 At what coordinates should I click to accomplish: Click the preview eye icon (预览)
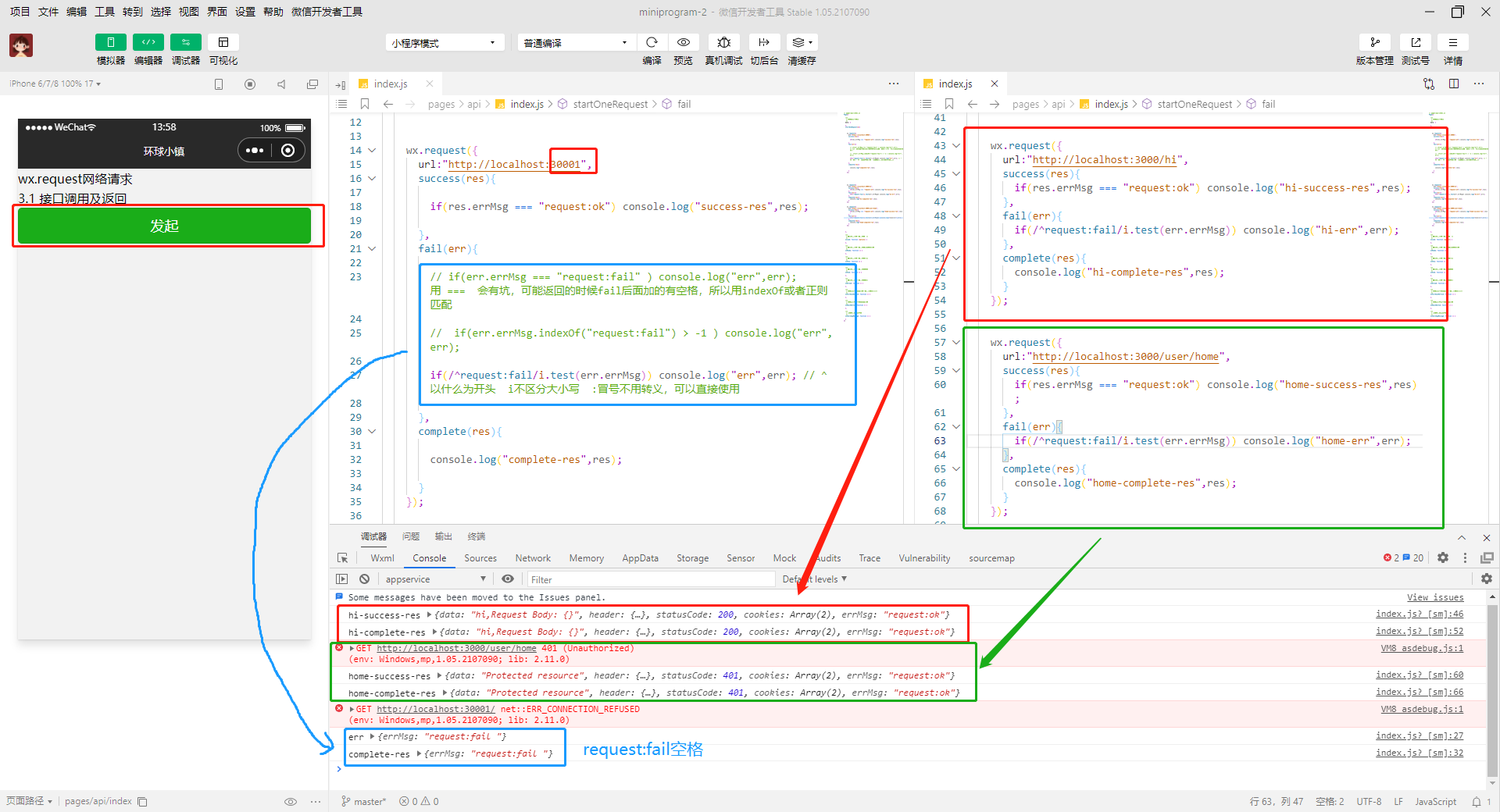click(x=684, y=42)
